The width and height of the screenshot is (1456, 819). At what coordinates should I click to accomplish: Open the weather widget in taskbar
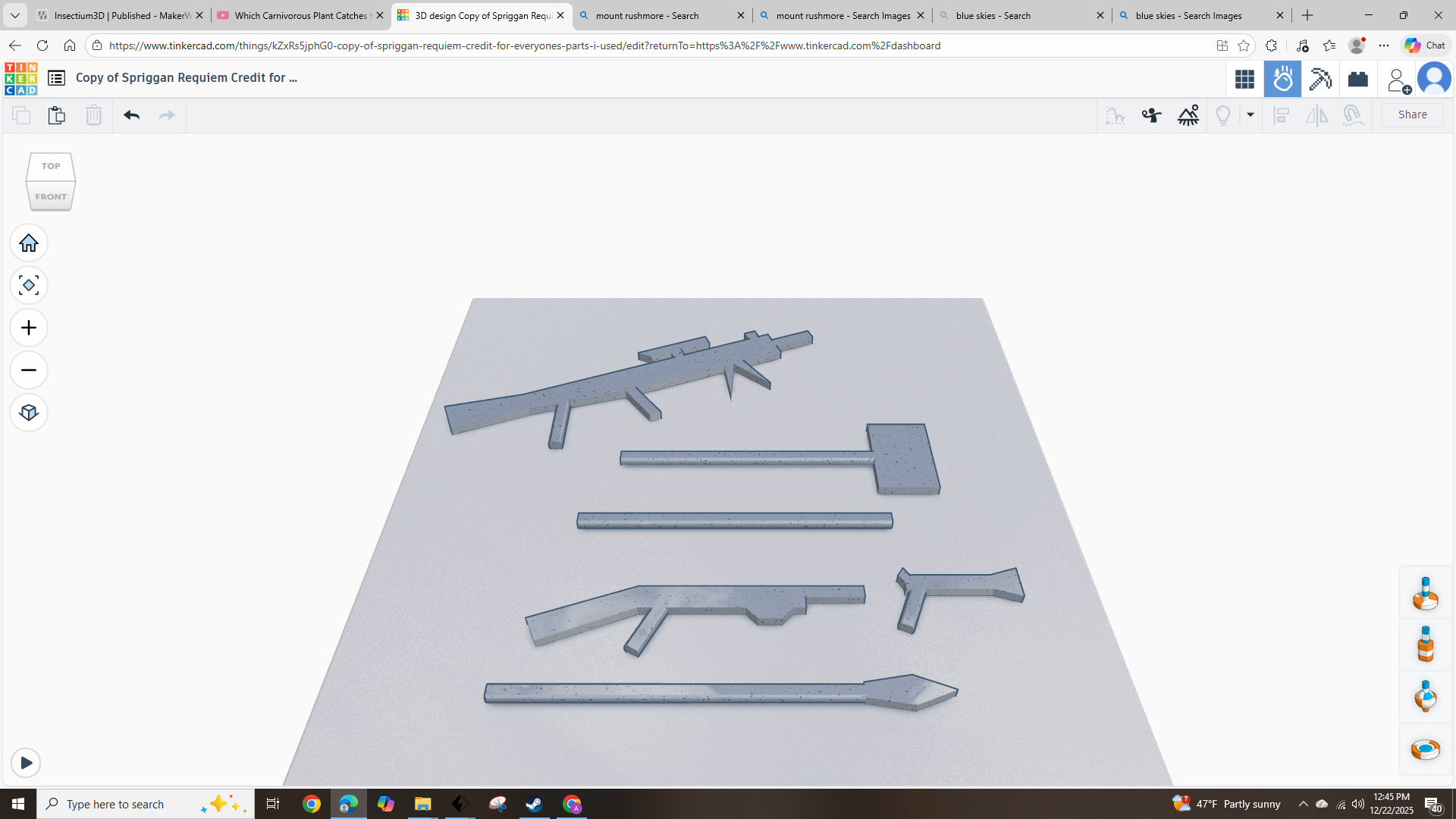click(x=1226, y=804)
